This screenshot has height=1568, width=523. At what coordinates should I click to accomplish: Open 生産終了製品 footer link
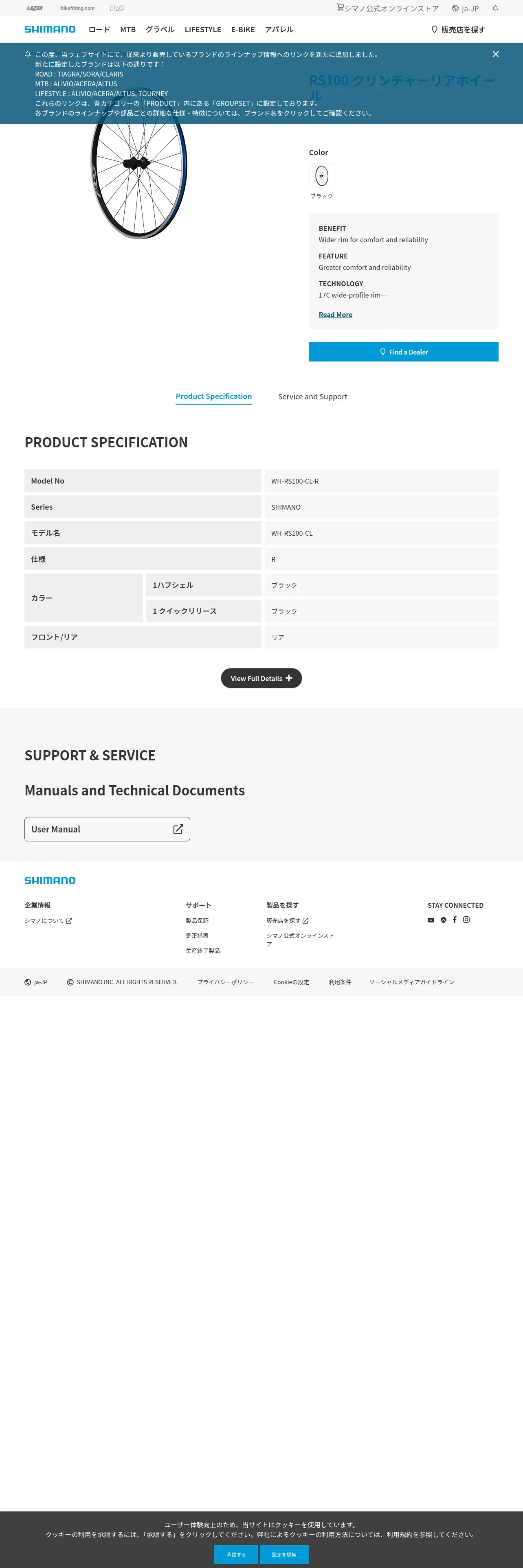coord(203,951)
